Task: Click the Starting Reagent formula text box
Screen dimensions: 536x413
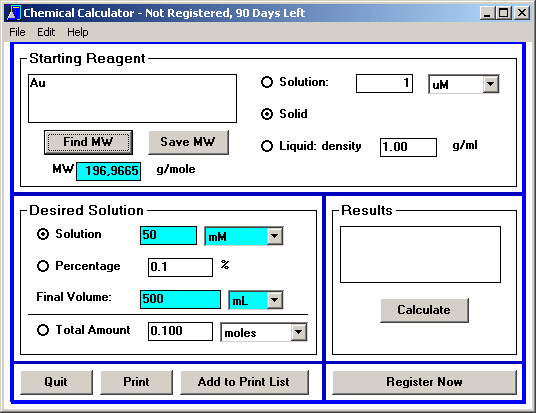Action: pyautogui.click(x=132, y=98)
